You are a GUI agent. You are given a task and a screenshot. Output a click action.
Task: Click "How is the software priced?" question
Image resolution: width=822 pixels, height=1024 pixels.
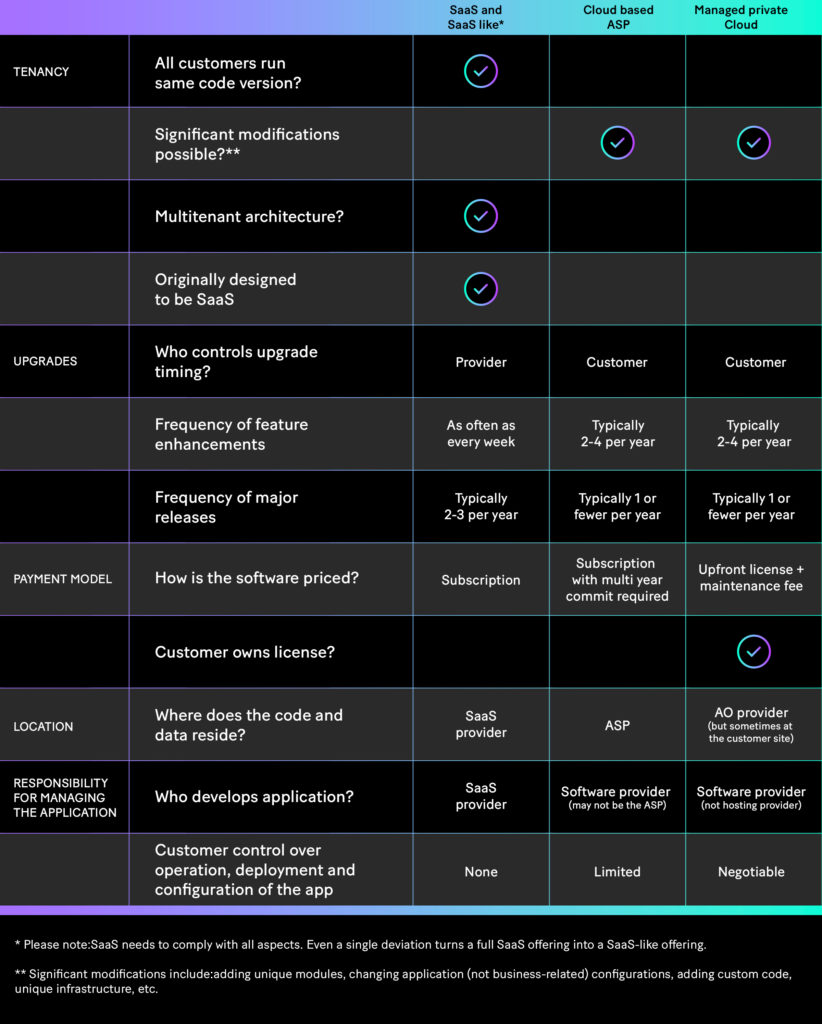[256, 578]
